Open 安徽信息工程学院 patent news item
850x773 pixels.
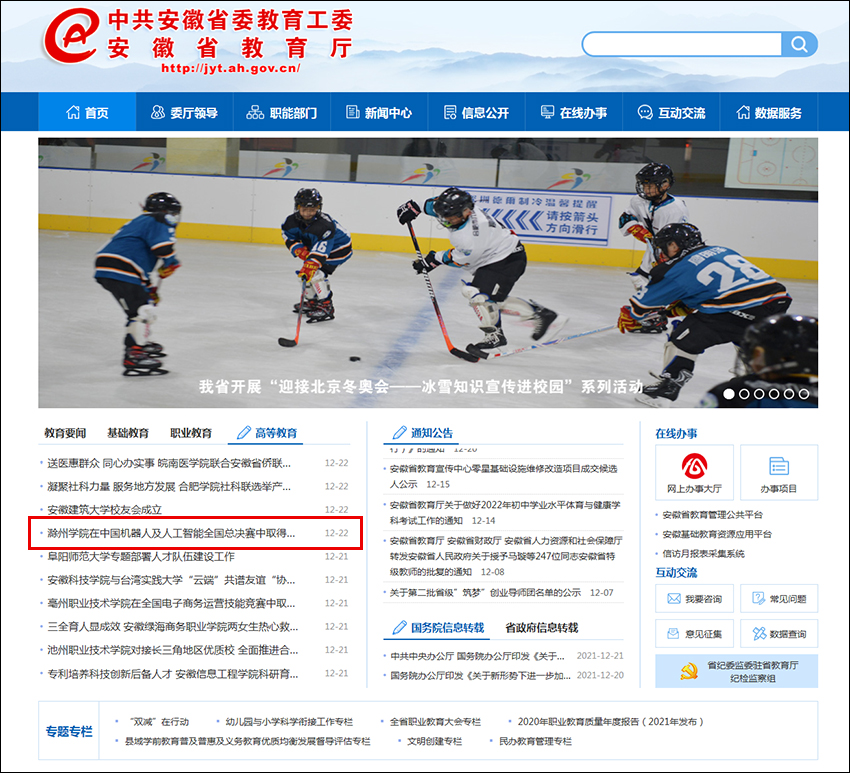(172, 674)
